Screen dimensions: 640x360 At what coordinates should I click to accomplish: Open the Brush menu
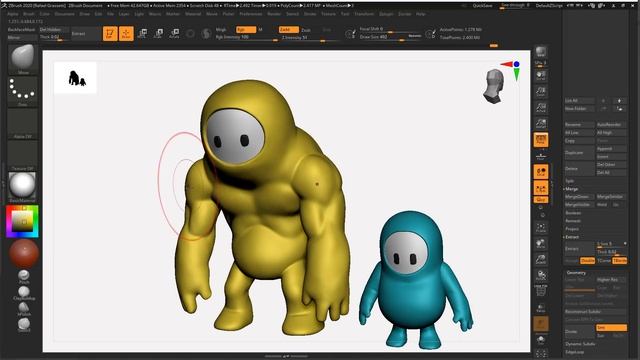click(29, 14)
